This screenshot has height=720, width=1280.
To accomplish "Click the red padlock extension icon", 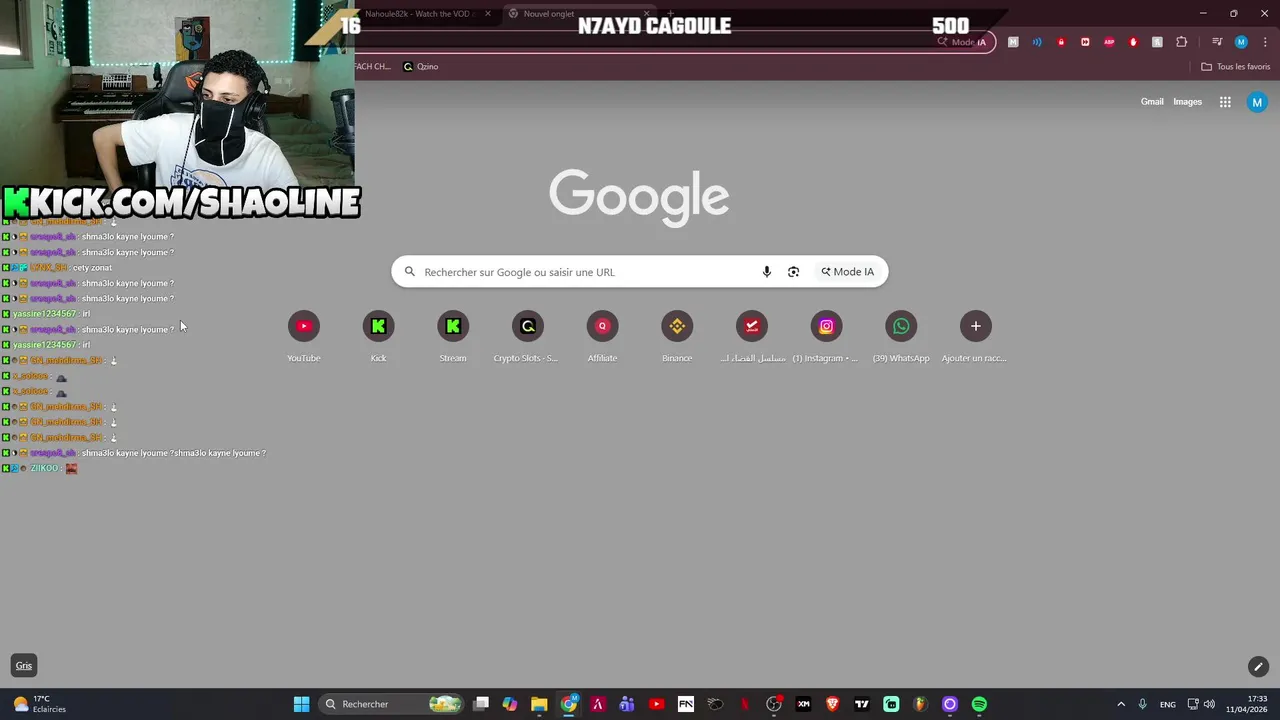I will 1061,42.
